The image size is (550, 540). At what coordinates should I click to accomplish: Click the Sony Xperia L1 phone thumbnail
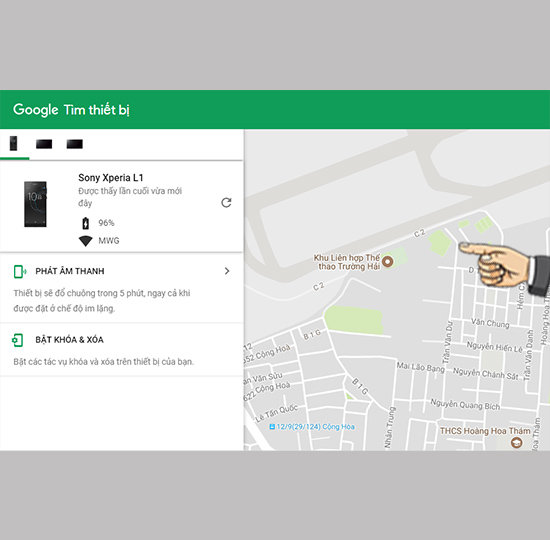pyautogui.click(x=35, y=204)
